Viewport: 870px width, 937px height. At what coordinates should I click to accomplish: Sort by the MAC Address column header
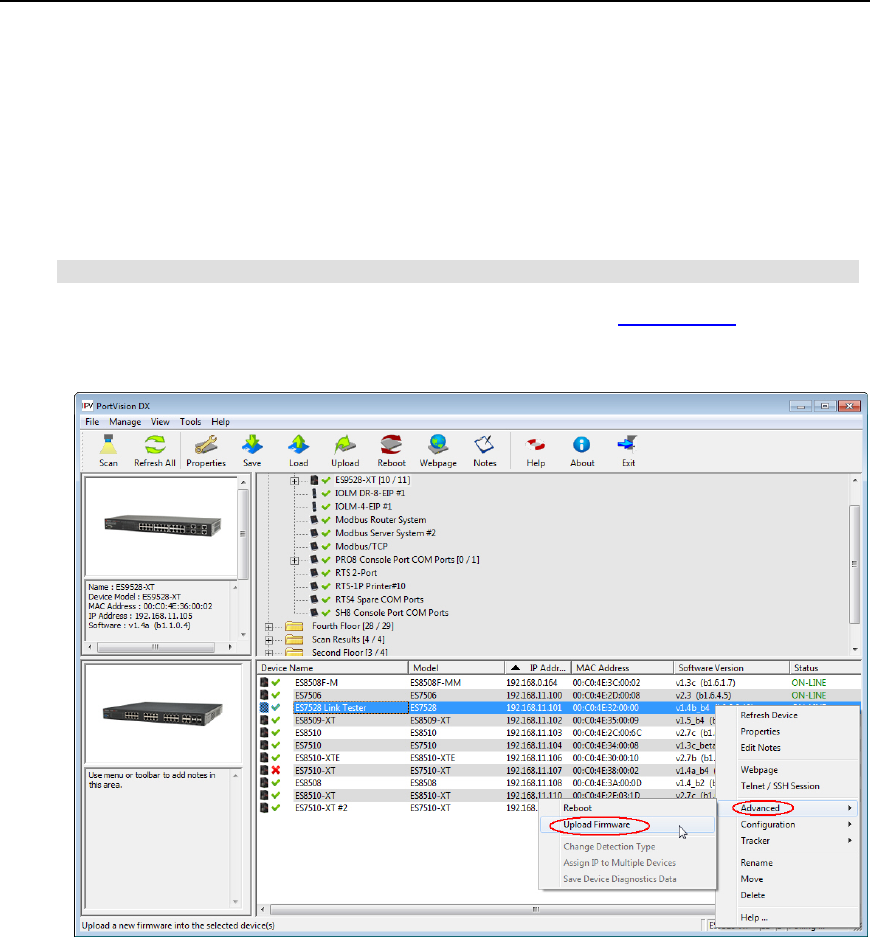tap(622, 668)
